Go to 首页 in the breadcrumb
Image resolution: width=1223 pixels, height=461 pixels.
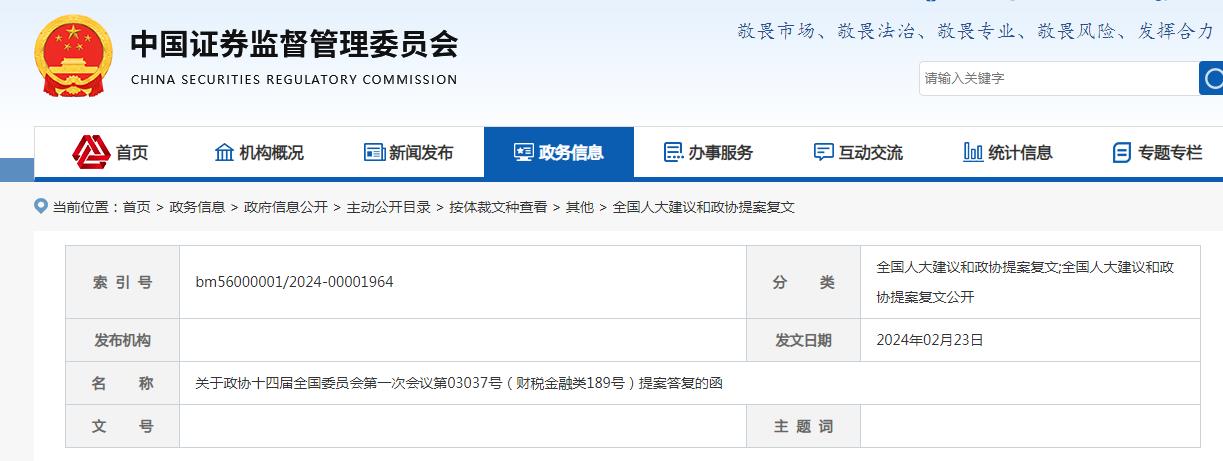[x=136, y=207]
